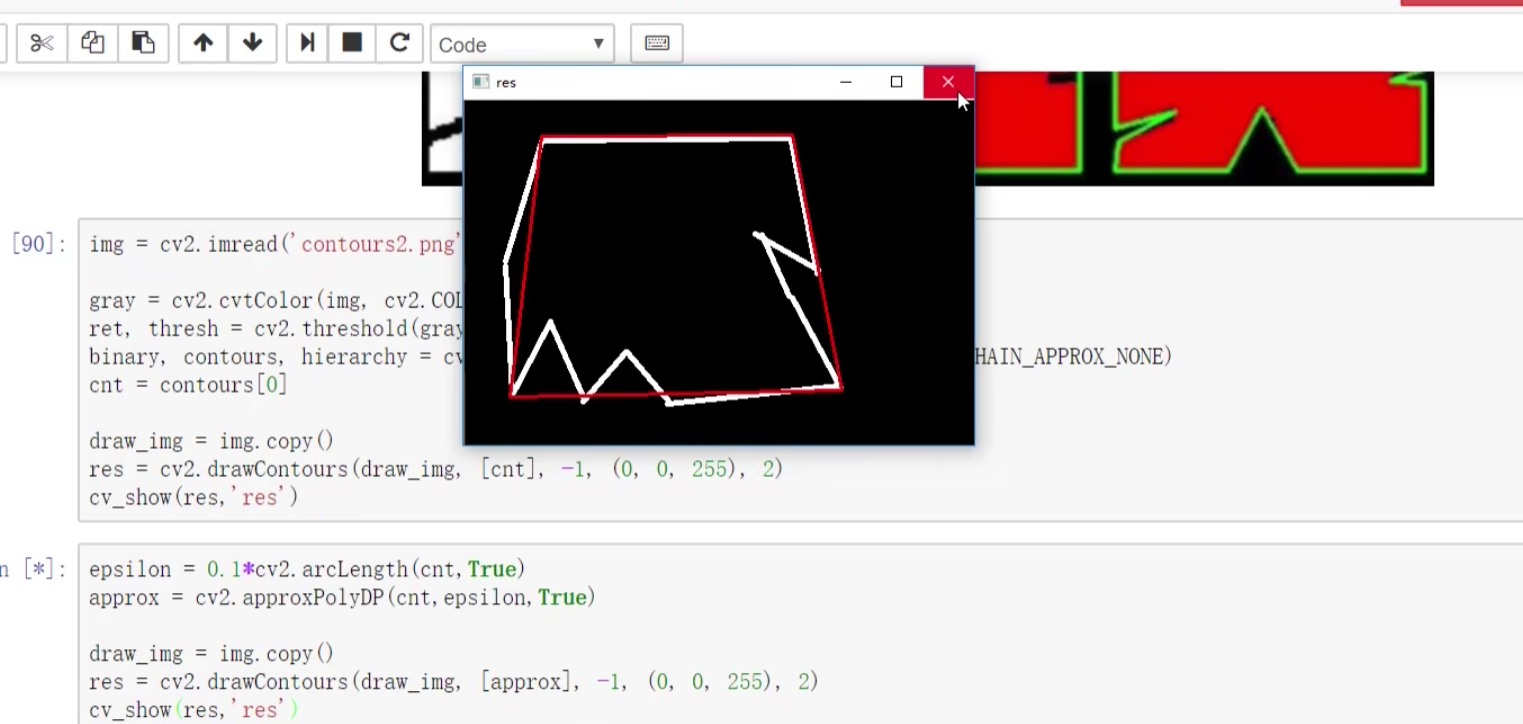Move selected cell up arrow

click(x=203, y=43)
